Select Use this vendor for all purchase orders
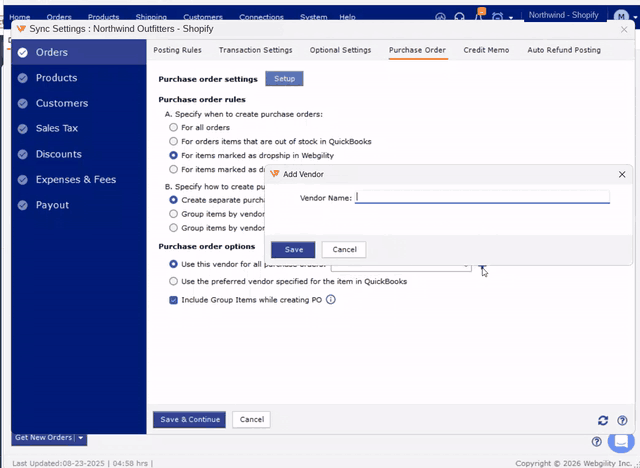Image resolution: width=640 pixels, height=468 pixels. tap(173, 264)
